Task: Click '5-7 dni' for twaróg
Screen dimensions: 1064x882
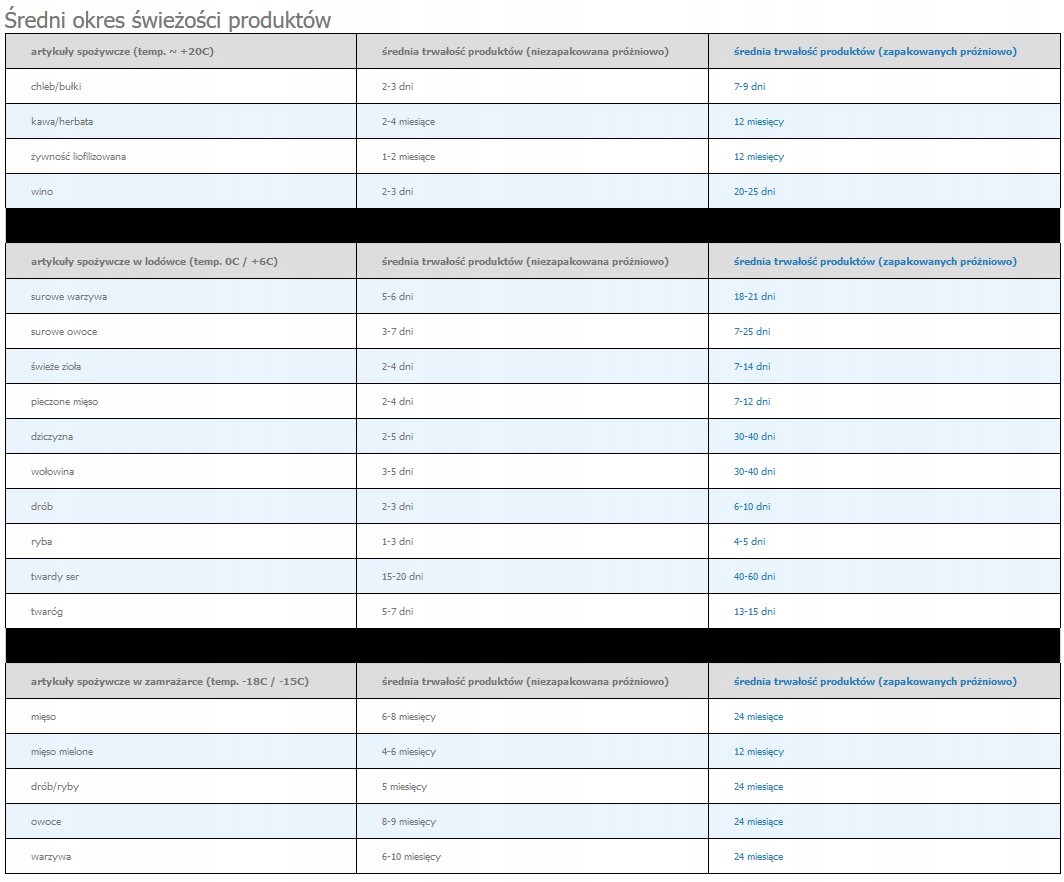Action: (x=398, y=611)
